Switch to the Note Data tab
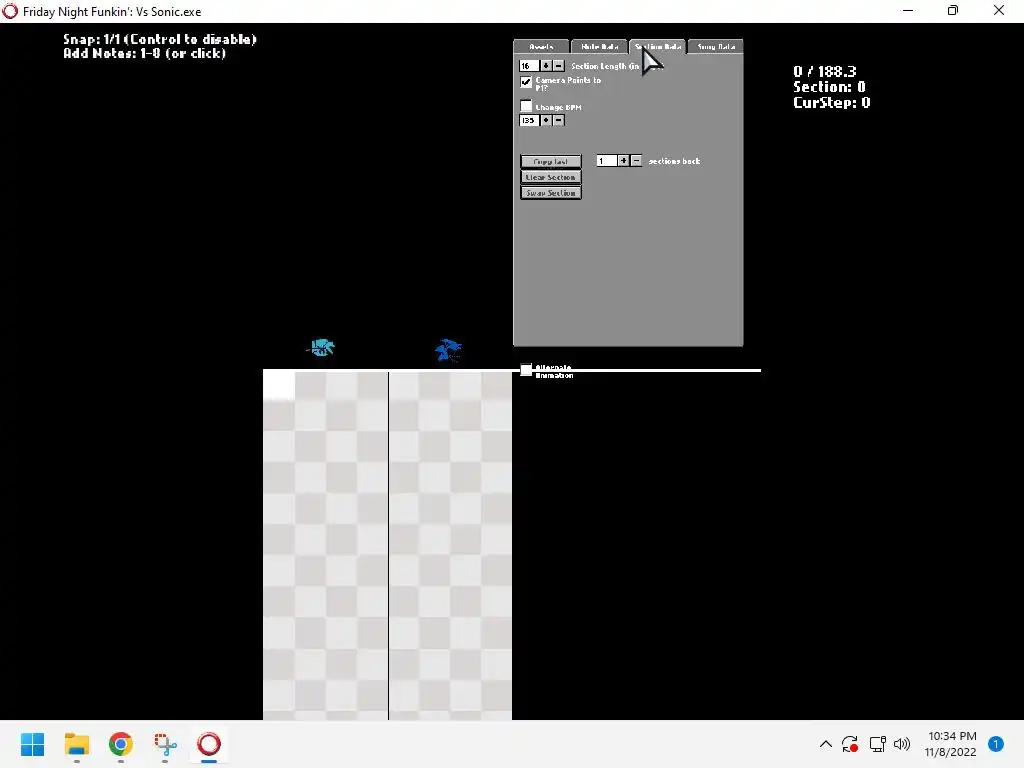1024x768 pixels. point(600,46)
